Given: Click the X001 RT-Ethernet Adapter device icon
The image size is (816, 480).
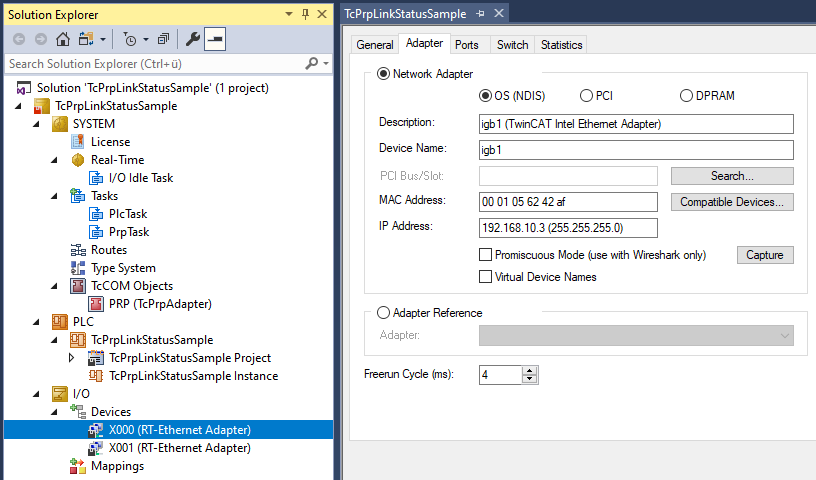Looking at the screenshot, I should (x=96, y=448).
